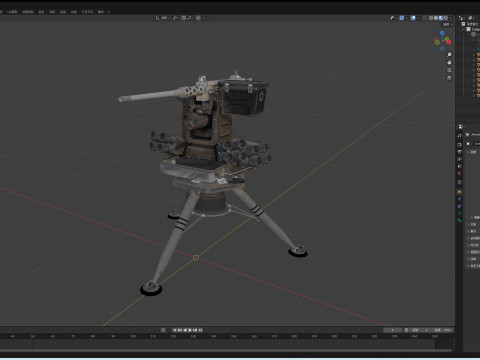Open the snapping options dropdown
Image resolution: width=480 pixels, height=360 pixels.
coord(190,18)
